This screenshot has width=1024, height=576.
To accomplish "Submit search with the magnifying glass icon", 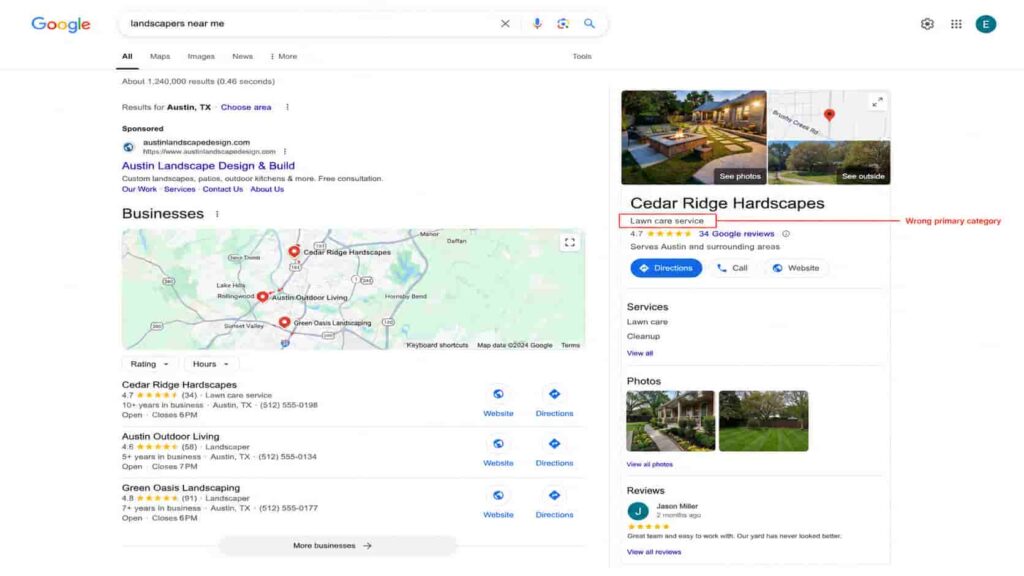I will tap(589, 24).
